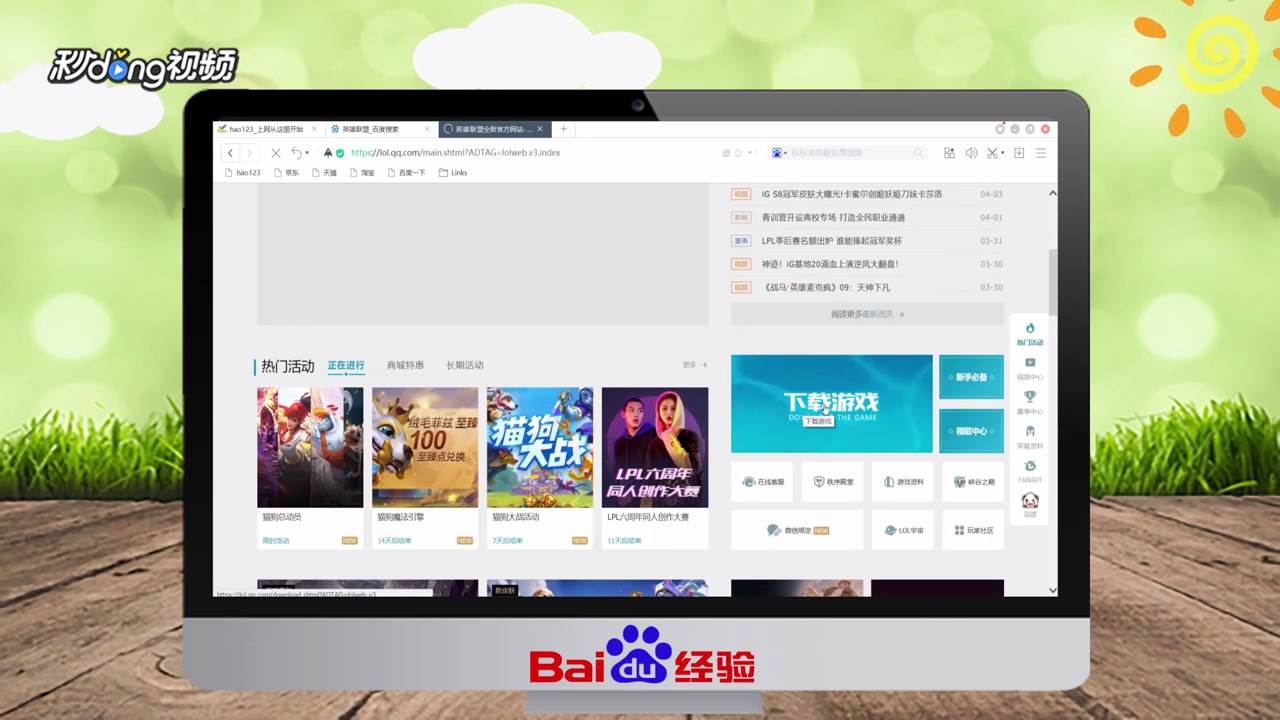Jump to FANART in side navigation

click(1030, 472)
